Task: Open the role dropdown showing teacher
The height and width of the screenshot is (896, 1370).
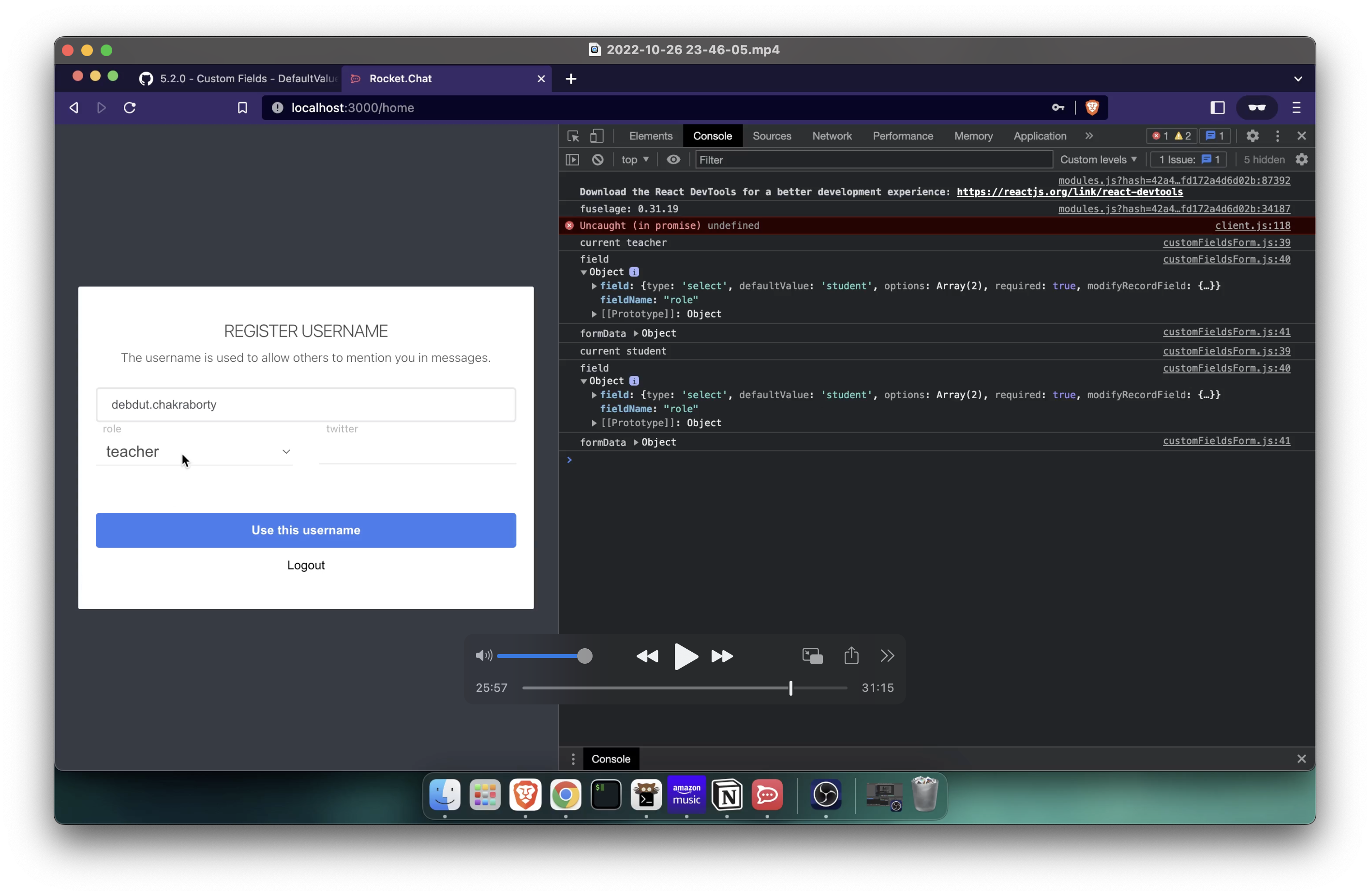Action: click(x=194, y=451)
